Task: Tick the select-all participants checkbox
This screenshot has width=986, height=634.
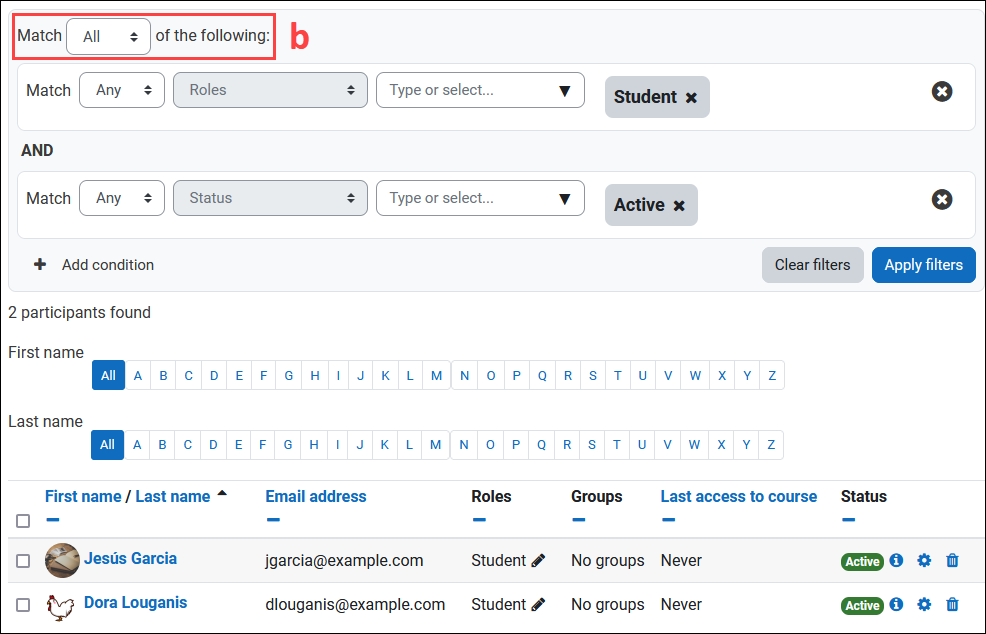Action: (x=23, y=521)
